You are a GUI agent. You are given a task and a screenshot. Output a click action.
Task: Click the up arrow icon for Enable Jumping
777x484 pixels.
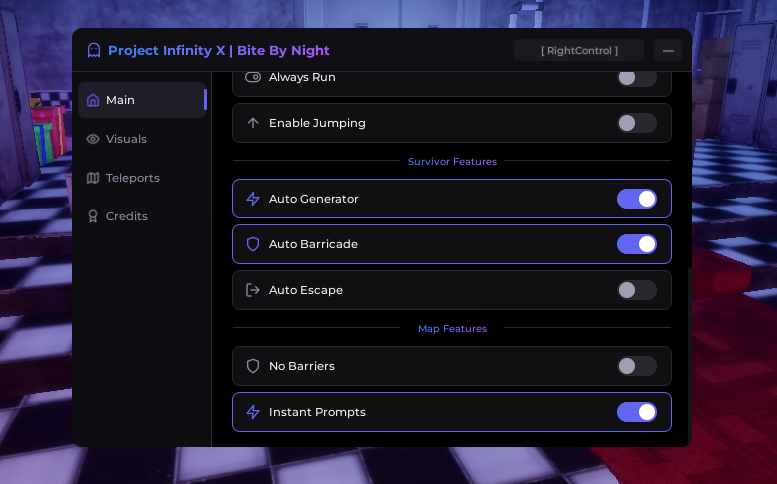[x=253, y=123]
